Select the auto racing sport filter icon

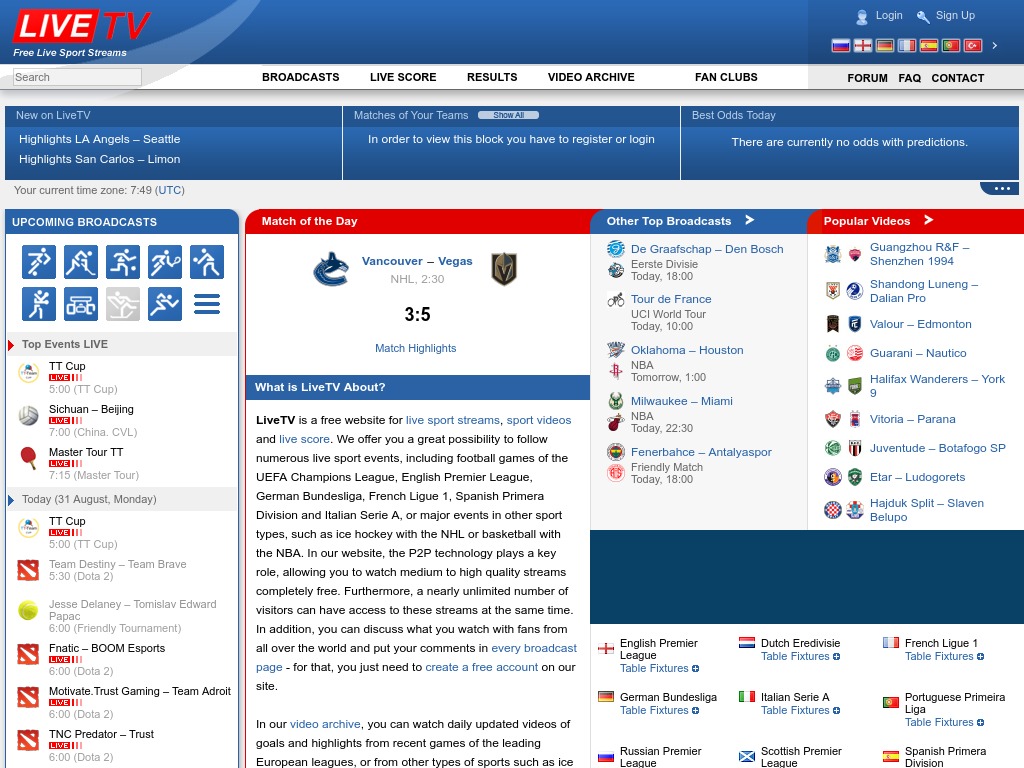tap(81, 304)
